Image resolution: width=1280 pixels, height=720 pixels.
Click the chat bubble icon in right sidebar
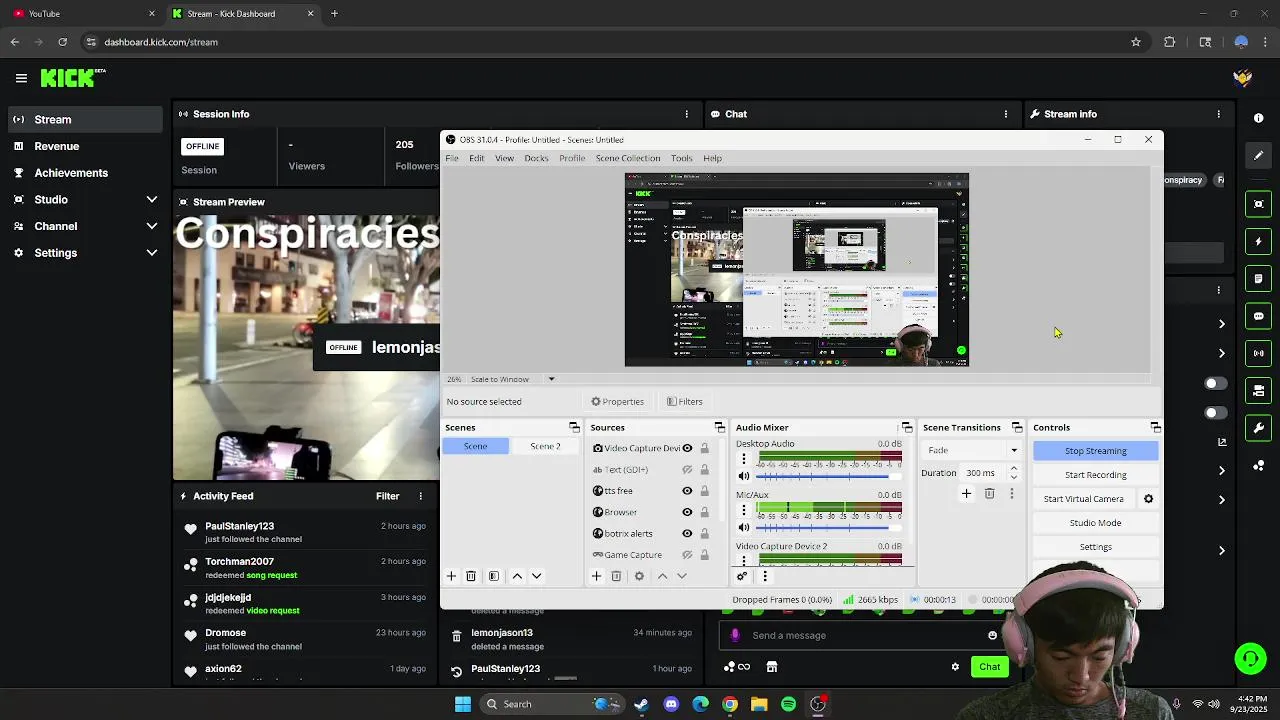[x=1258, y=316]
